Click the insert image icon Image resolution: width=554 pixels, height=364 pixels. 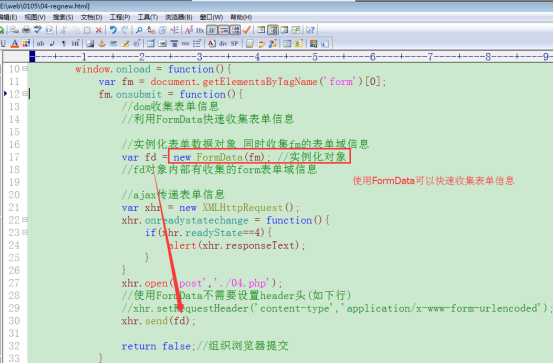click(90, 44)
